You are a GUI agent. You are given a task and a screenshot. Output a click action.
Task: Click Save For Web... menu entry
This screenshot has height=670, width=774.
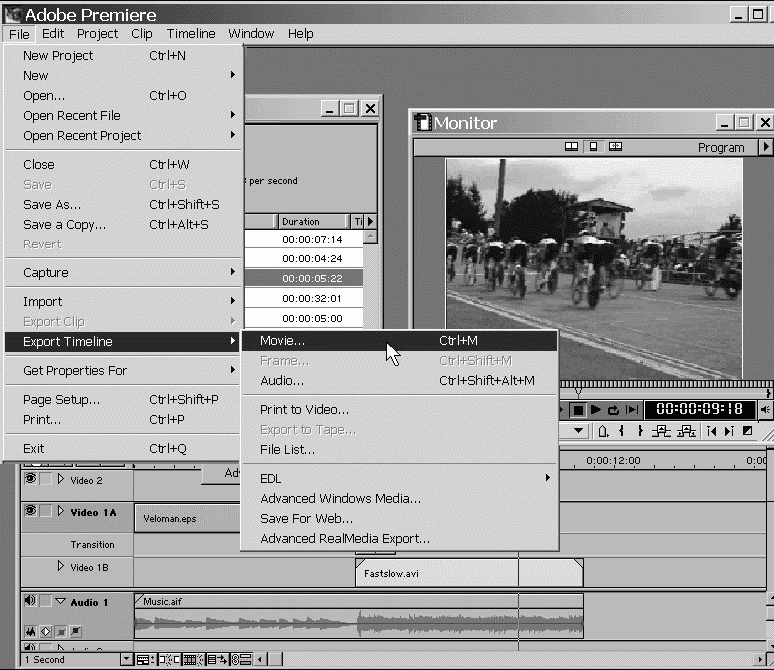tap(306, 518)
